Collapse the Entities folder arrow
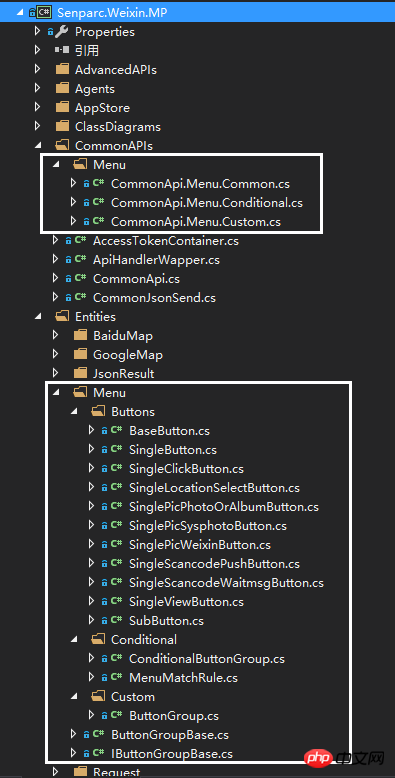 click(38, 317)
